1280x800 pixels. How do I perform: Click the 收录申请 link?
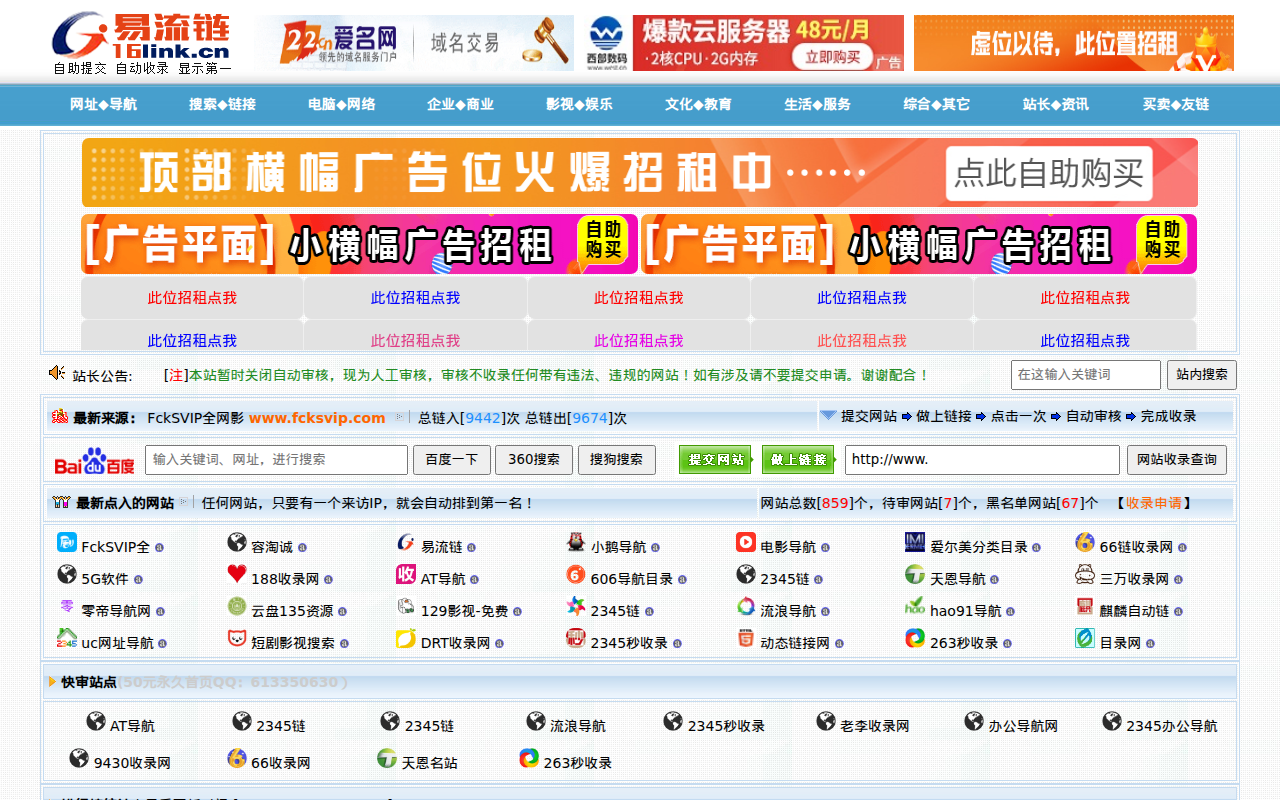pyautogui.click(x=1153, y=503)
